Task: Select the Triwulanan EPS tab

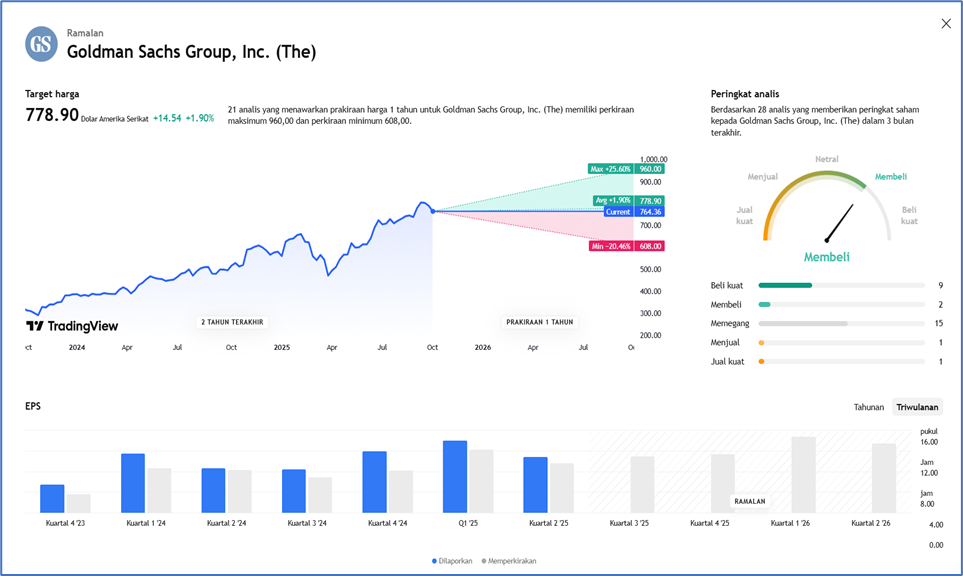Action: [x=917, y=407]
